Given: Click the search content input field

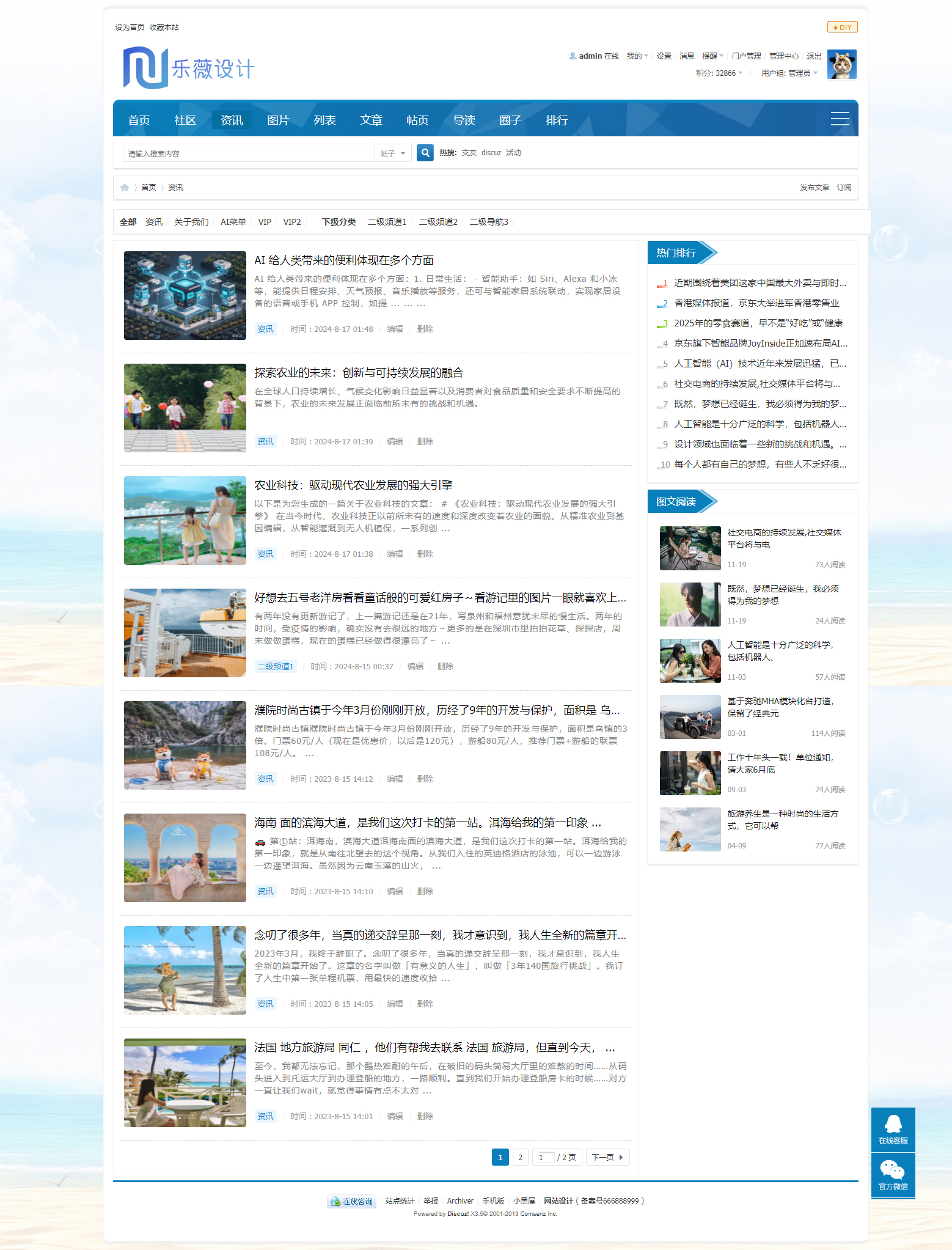Looking at the screenshot, I should point(249,153).
